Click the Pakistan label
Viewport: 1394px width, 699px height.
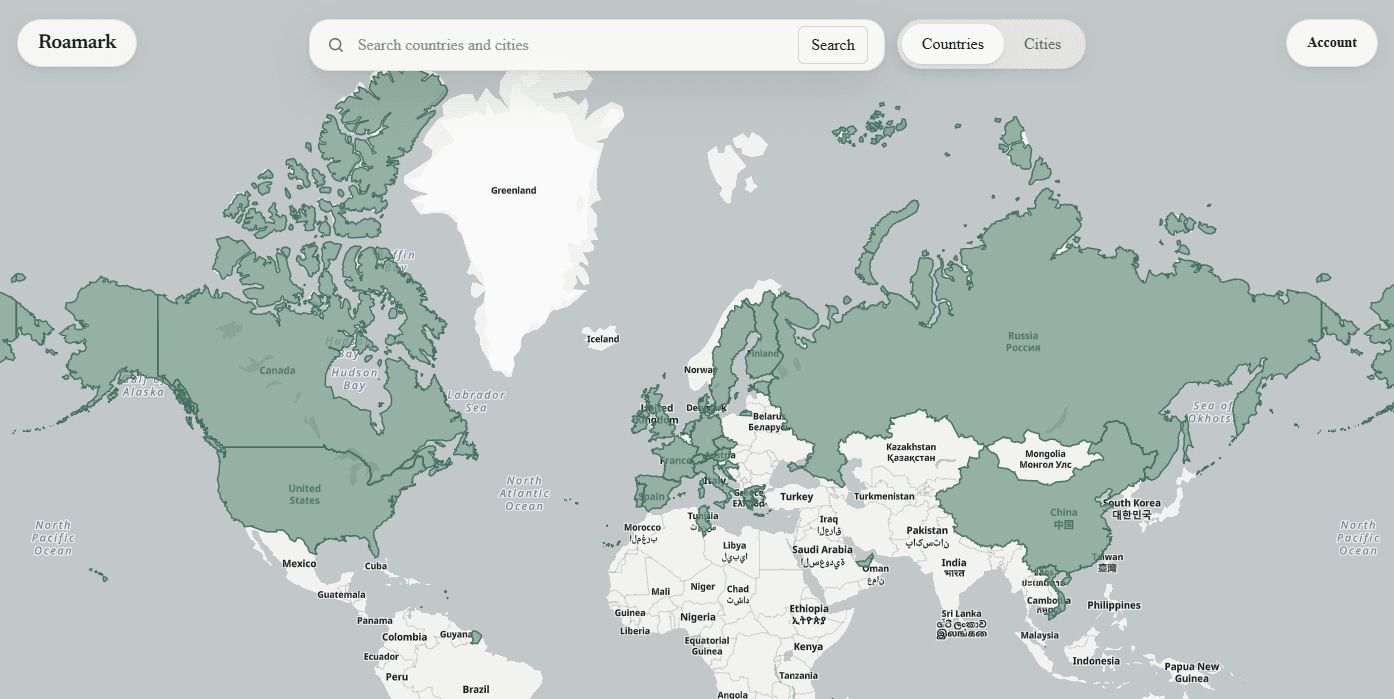[927, 536]
